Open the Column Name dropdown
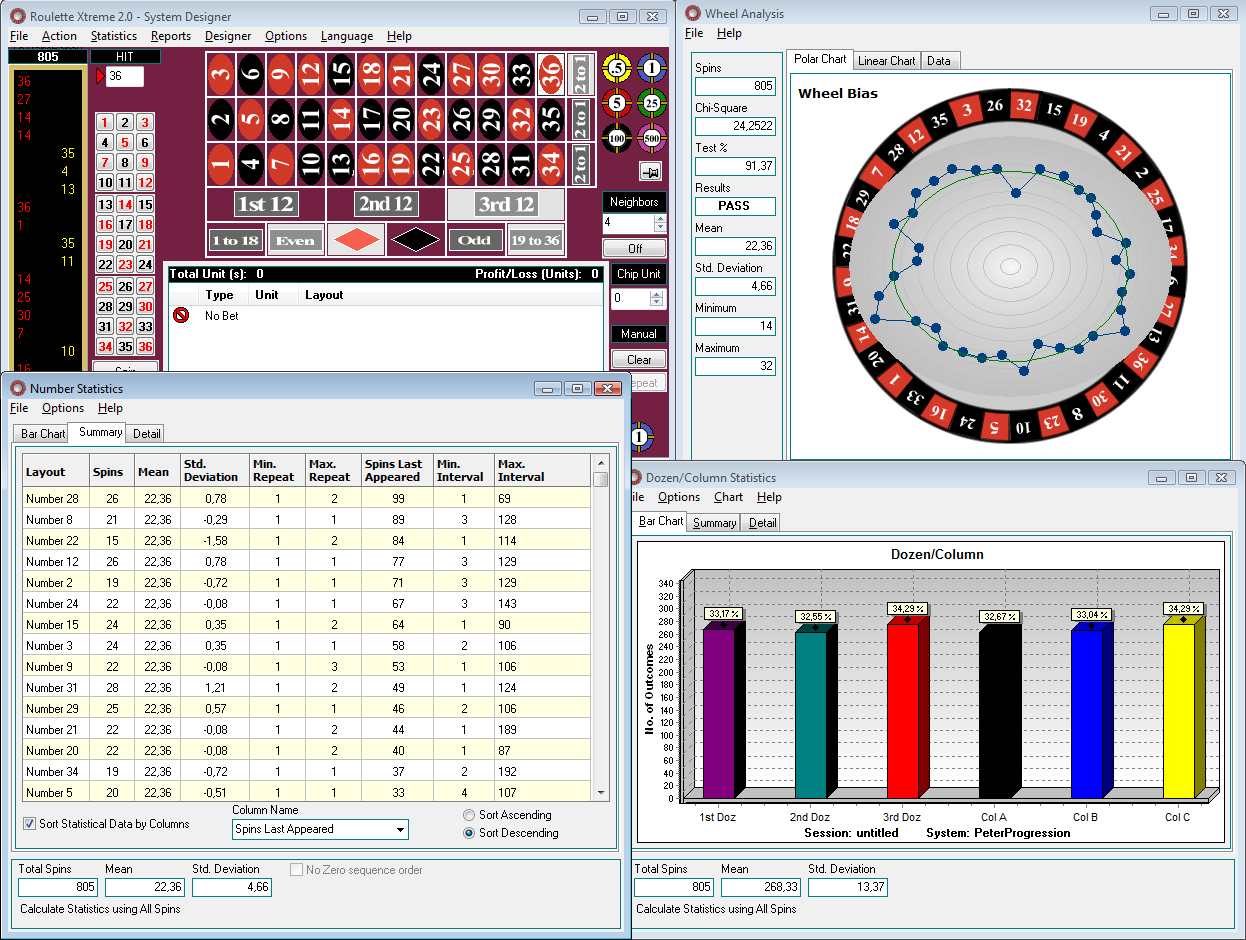1246x940 pixels. 400,829
